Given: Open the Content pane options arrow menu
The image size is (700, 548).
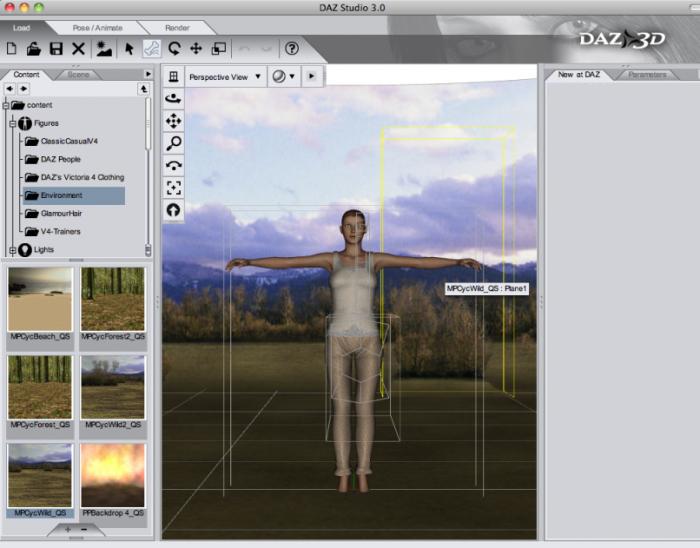Looking at the screenshot, I should (148, 74).
